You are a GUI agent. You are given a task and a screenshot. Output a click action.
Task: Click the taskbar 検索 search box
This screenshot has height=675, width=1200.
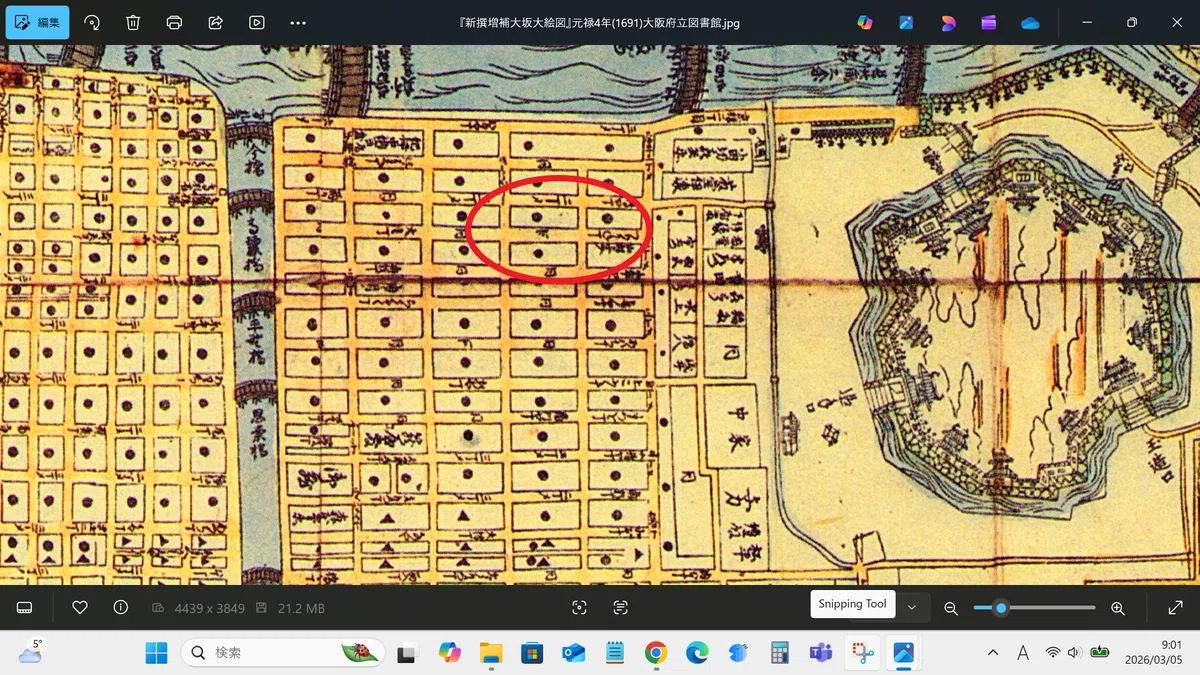(x=284, y=653)
